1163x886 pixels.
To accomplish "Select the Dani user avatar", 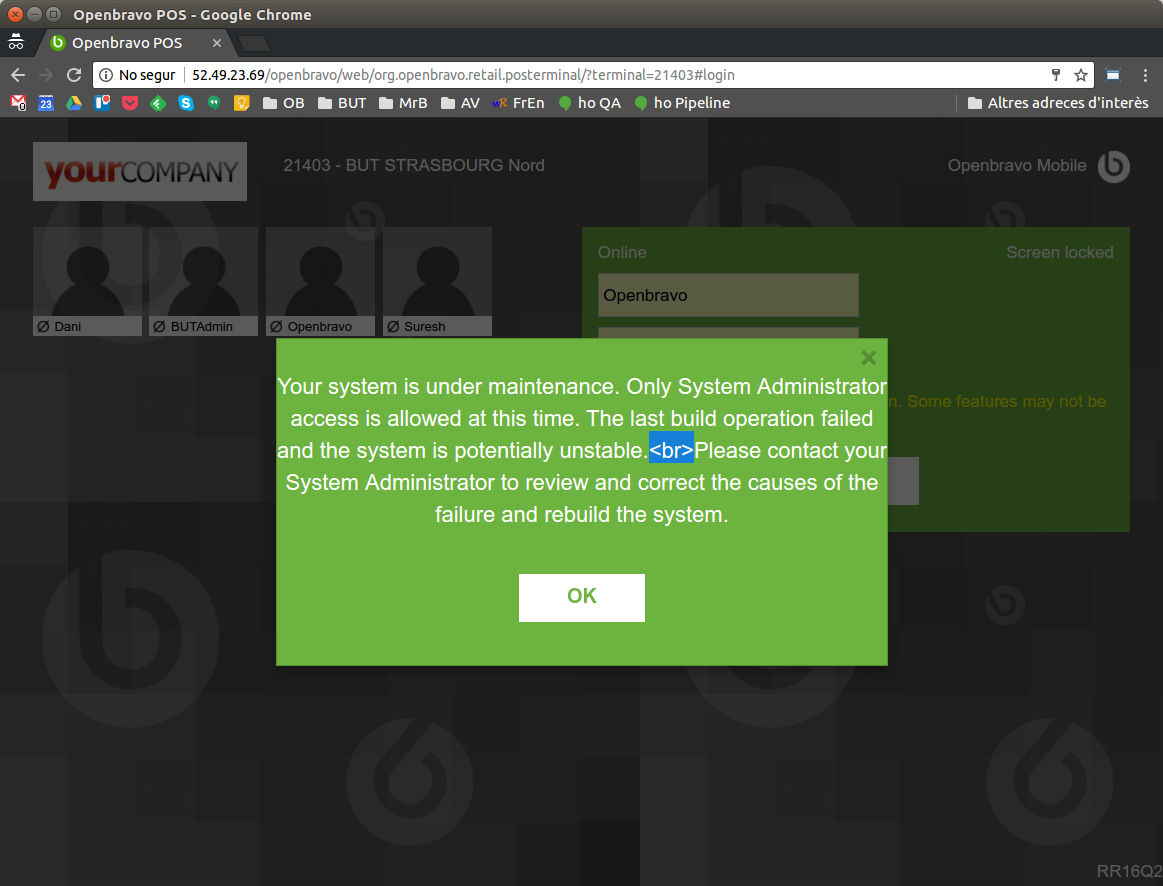I will tap(87, 281).
